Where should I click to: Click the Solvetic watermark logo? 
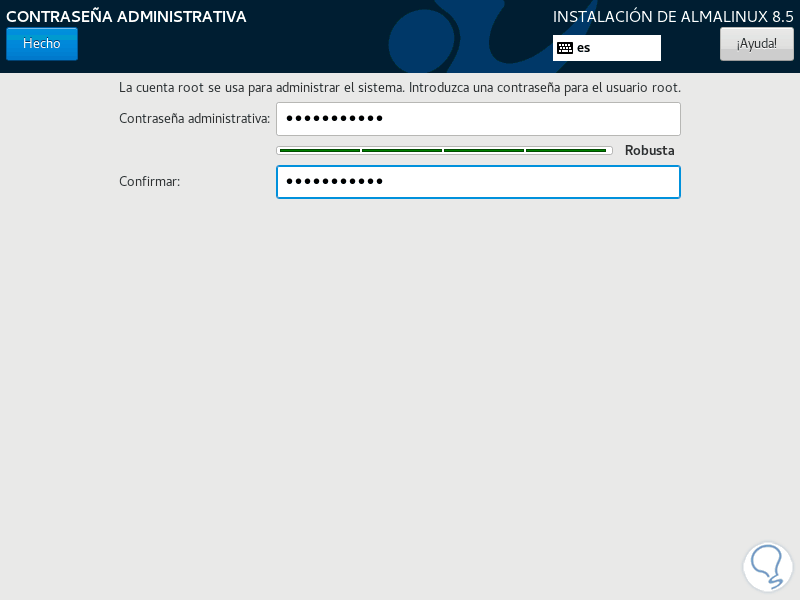tap(767, 566)
